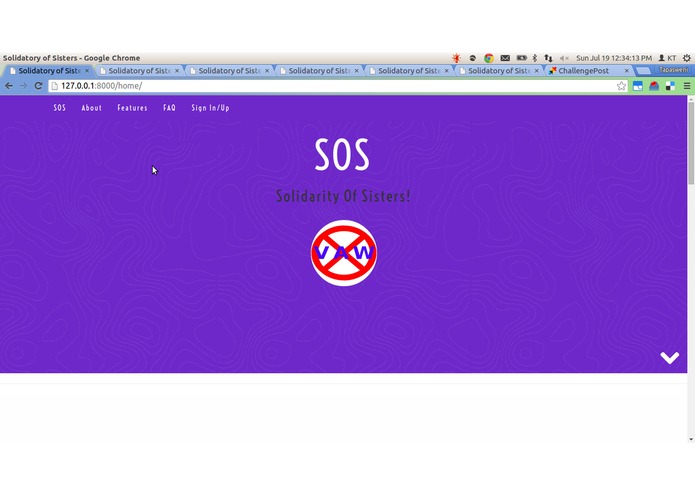The image size is (695, 494).
Task: Click the Sign In/Up link
Action: click(x=211, y=108)
